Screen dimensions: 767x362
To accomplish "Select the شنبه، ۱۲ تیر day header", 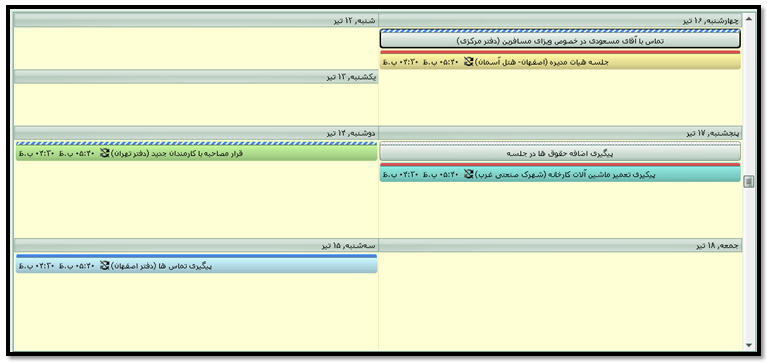I will pyautogui.click(x=196, y=21).
